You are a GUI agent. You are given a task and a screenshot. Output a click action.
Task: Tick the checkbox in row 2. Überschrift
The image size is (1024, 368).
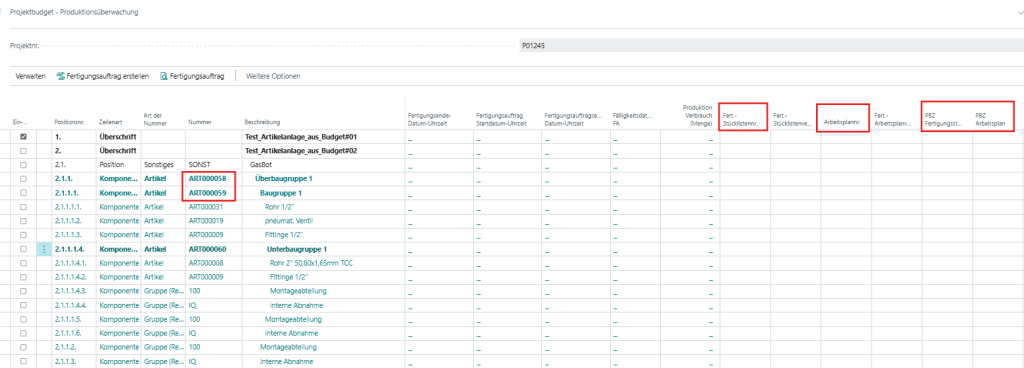coord(24,151)
